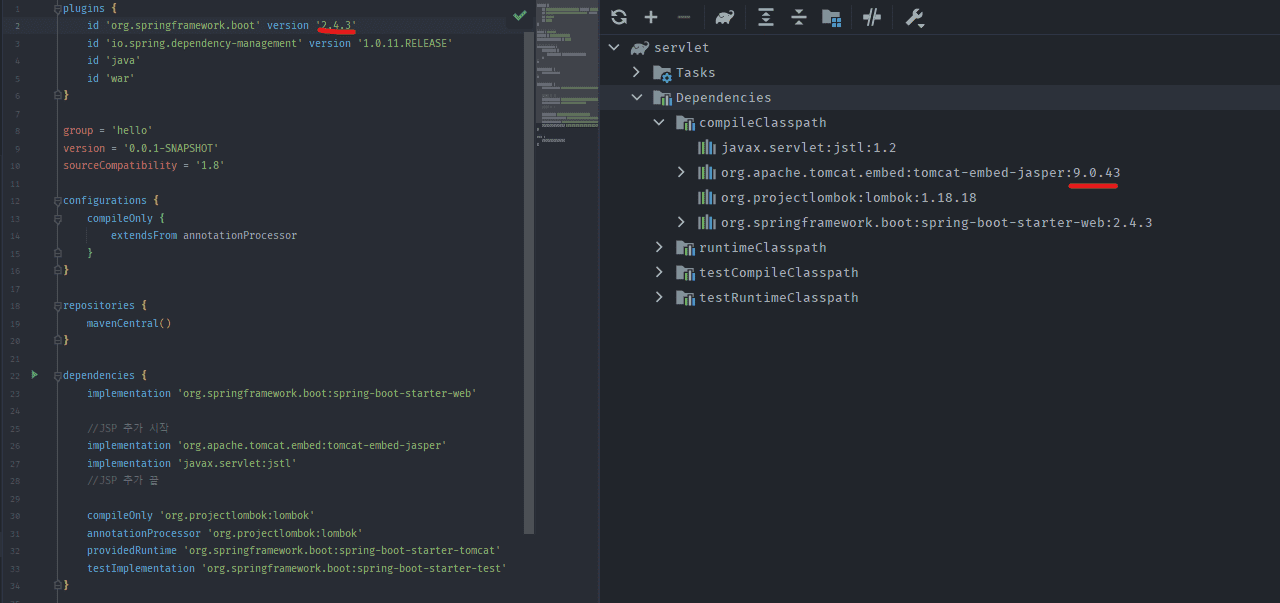Click the folder-diagram icon in the Gradle toolbar
This screenshot has height=603, width=1280.
coord(831,16)
